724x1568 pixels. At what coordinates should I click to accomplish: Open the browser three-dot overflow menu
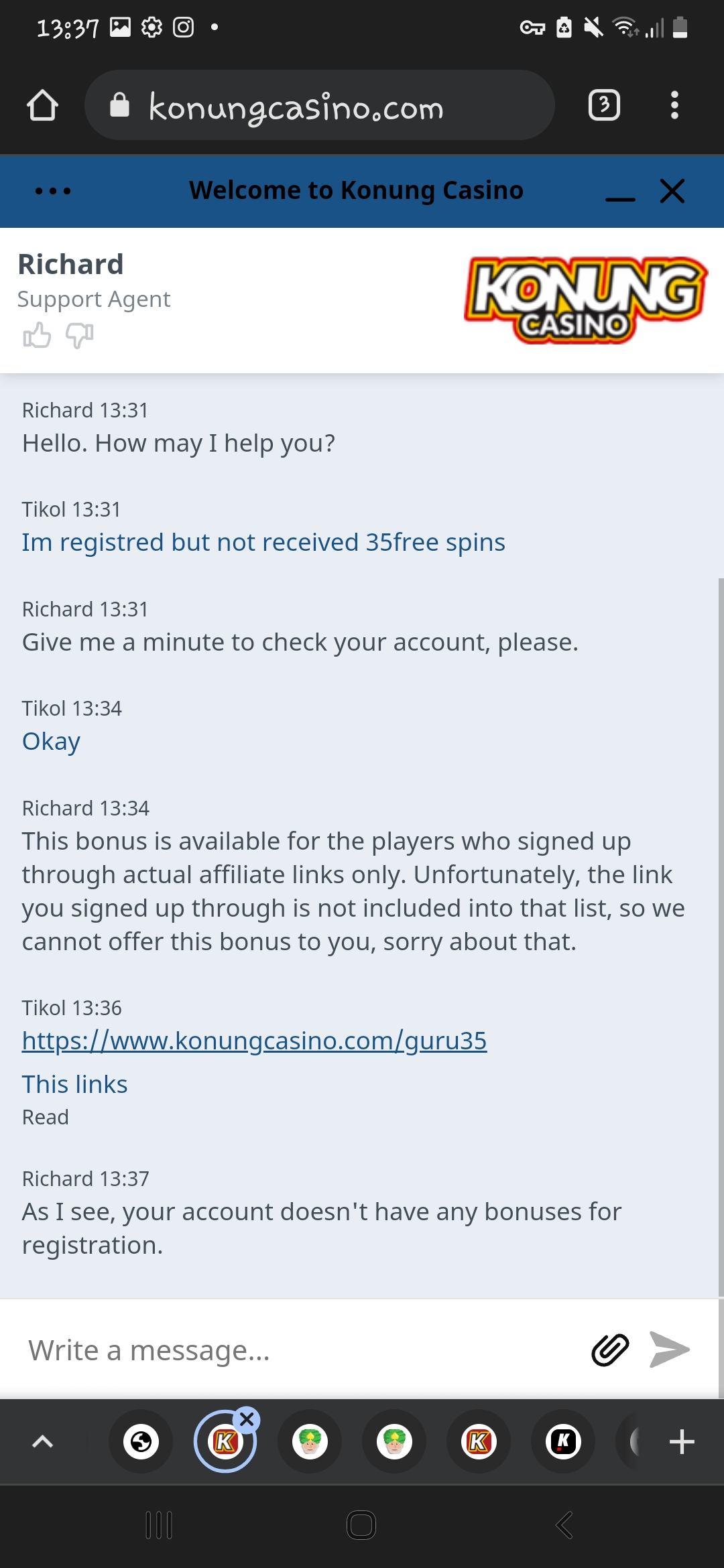[x=674, y=106]
